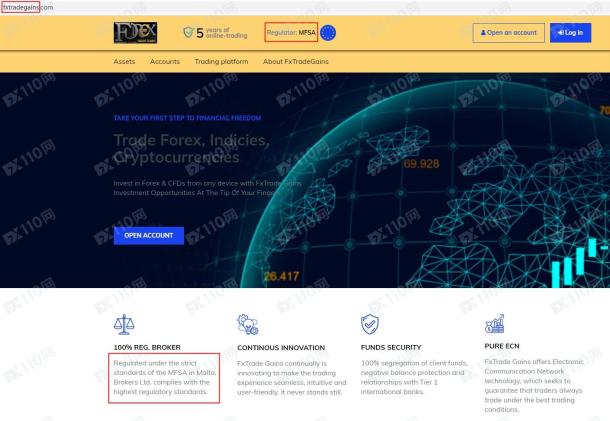Click the 26.417 number on globe
Image resolution: width=610 pixels, height=421 pixels.
tap(281, 276)
